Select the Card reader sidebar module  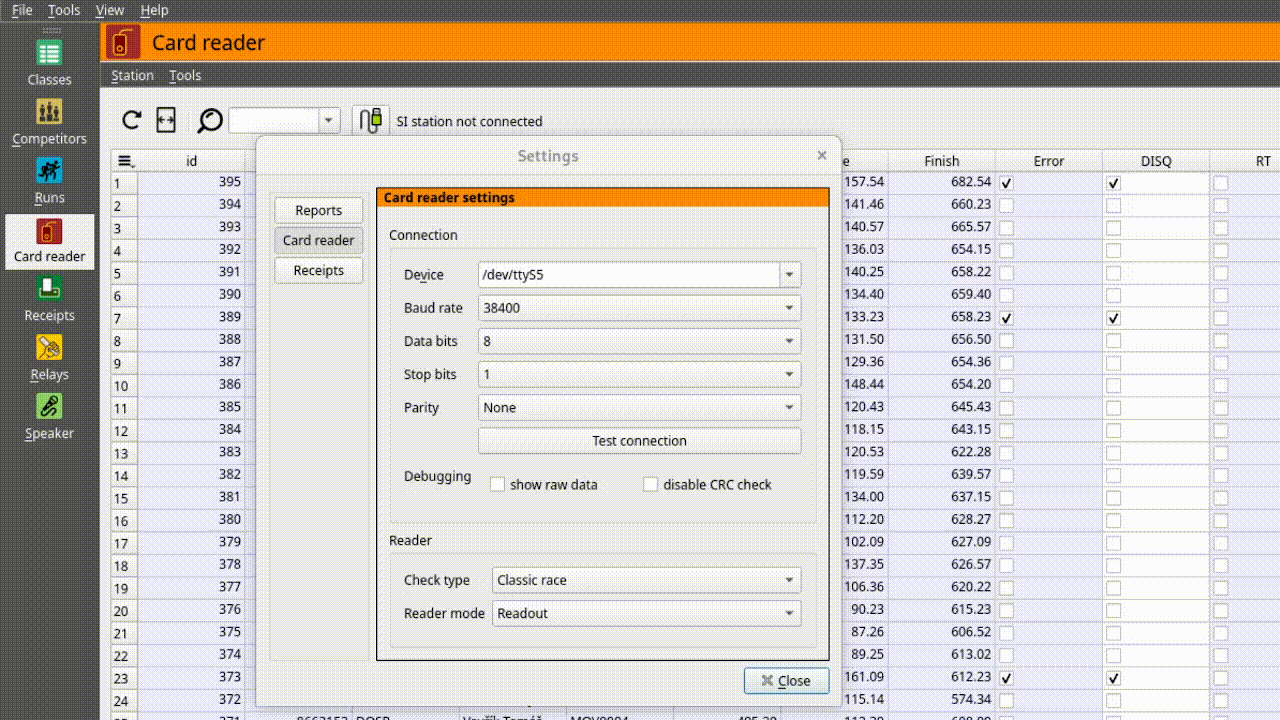(x=49, y=241)
